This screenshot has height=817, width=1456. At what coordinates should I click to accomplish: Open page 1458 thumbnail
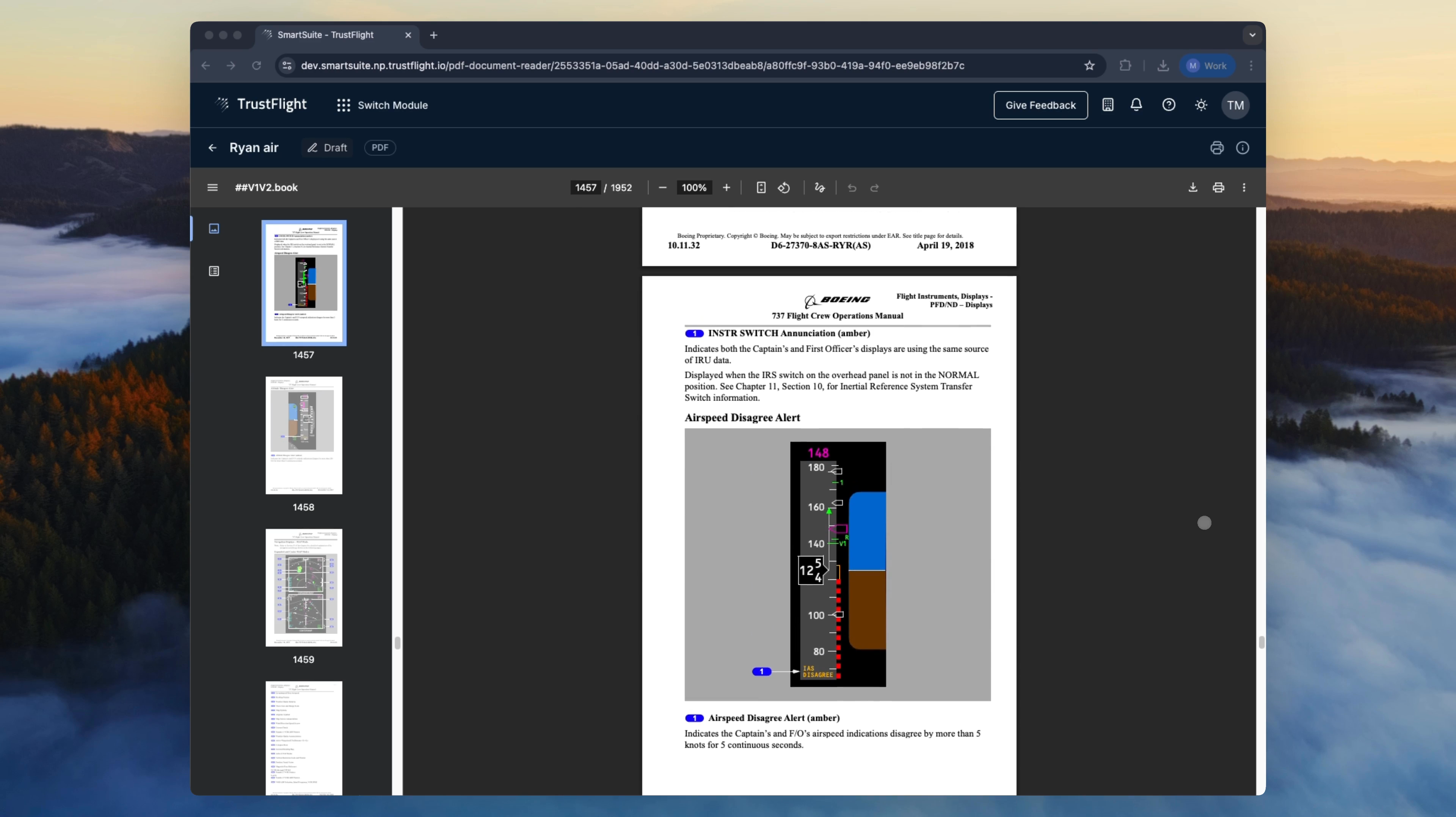click(303, 436)
